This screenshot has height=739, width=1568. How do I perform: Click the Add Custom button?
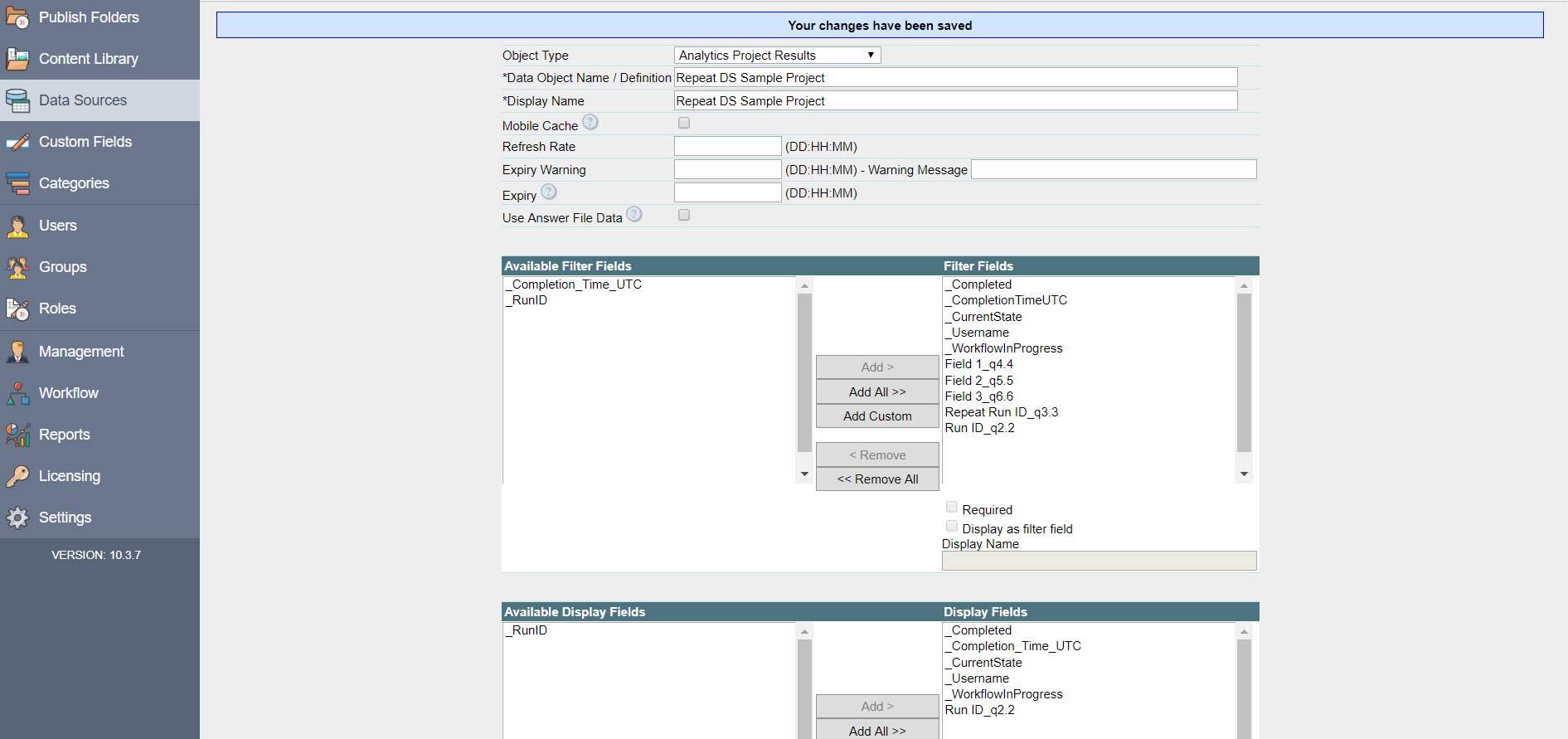(x=877, y=416)
